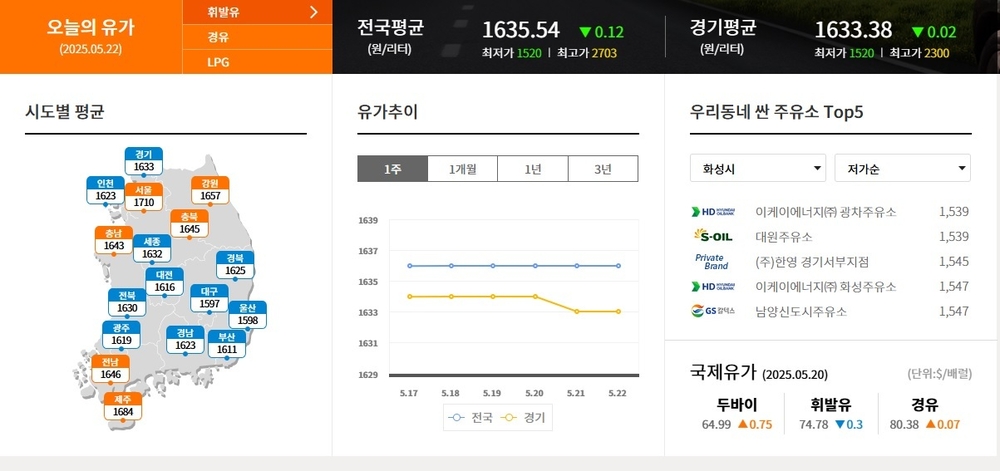
Task: Click the 5.21 경기 data point on chart
Action: [x=577, y=312]
